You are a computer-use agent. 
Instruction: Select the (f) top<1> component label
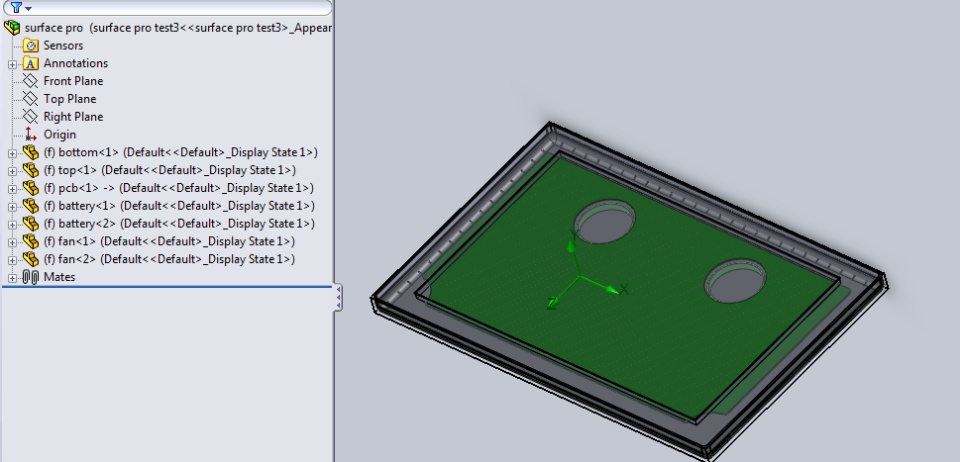pos(170,170)
